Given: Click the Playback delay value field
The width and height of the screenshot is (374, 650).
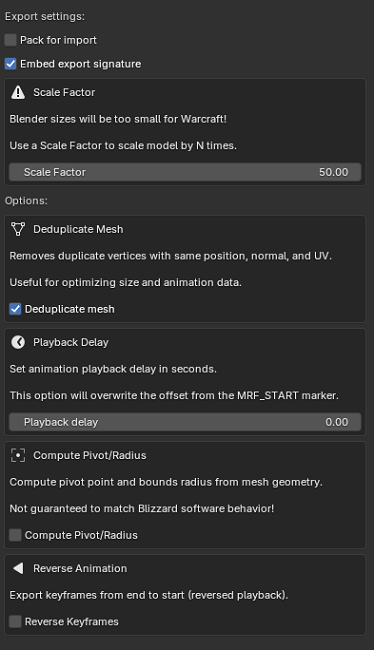Looking at the screenshot, I should [185, 422].
